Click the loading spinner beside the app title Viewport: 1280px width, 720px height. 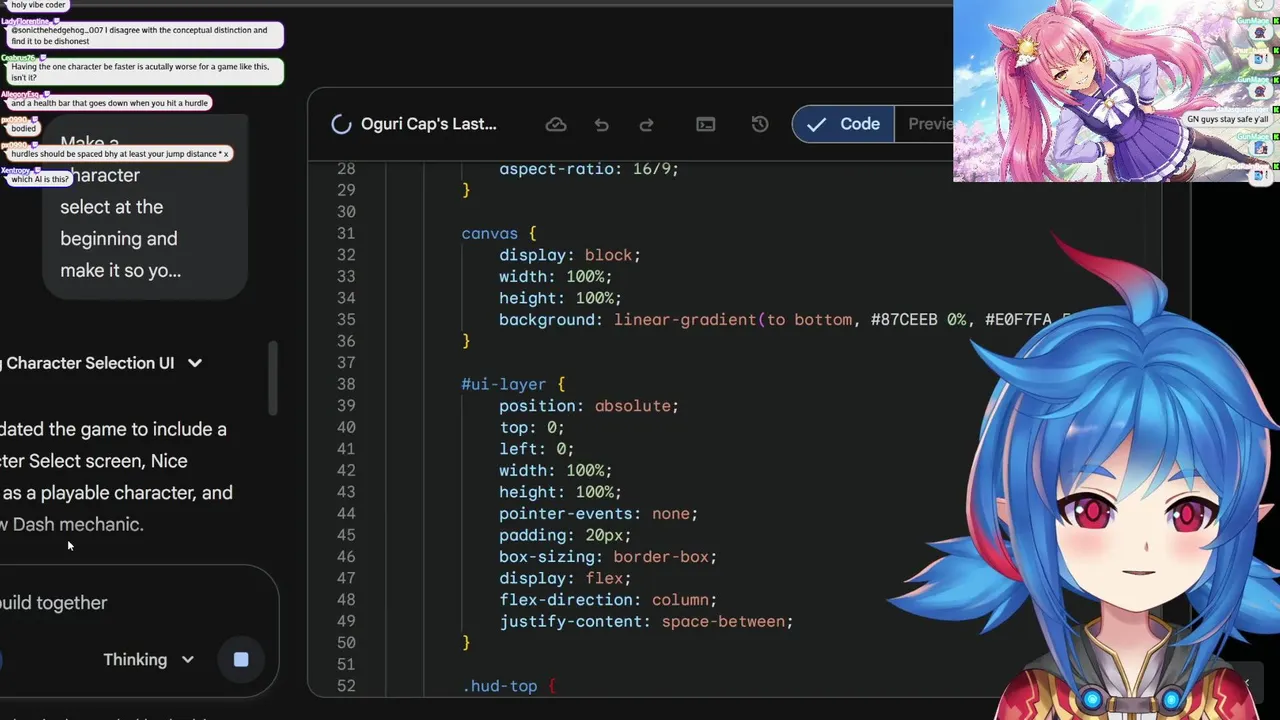click(x=341, y=124)
